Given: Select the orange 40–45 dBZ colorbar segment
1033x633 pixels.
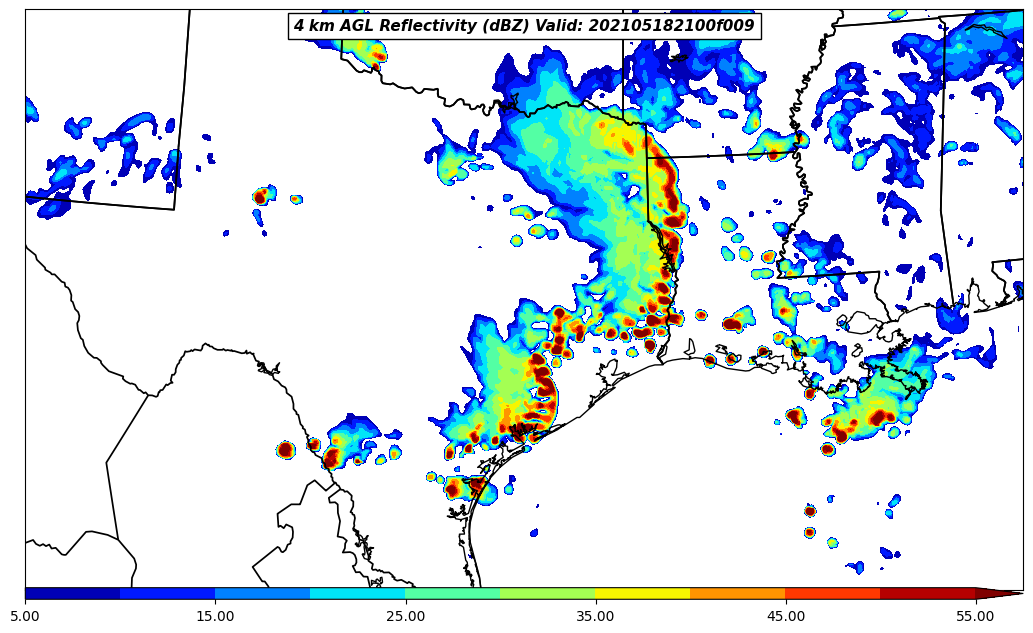Looking at the screenshot, I should point(737,593).
